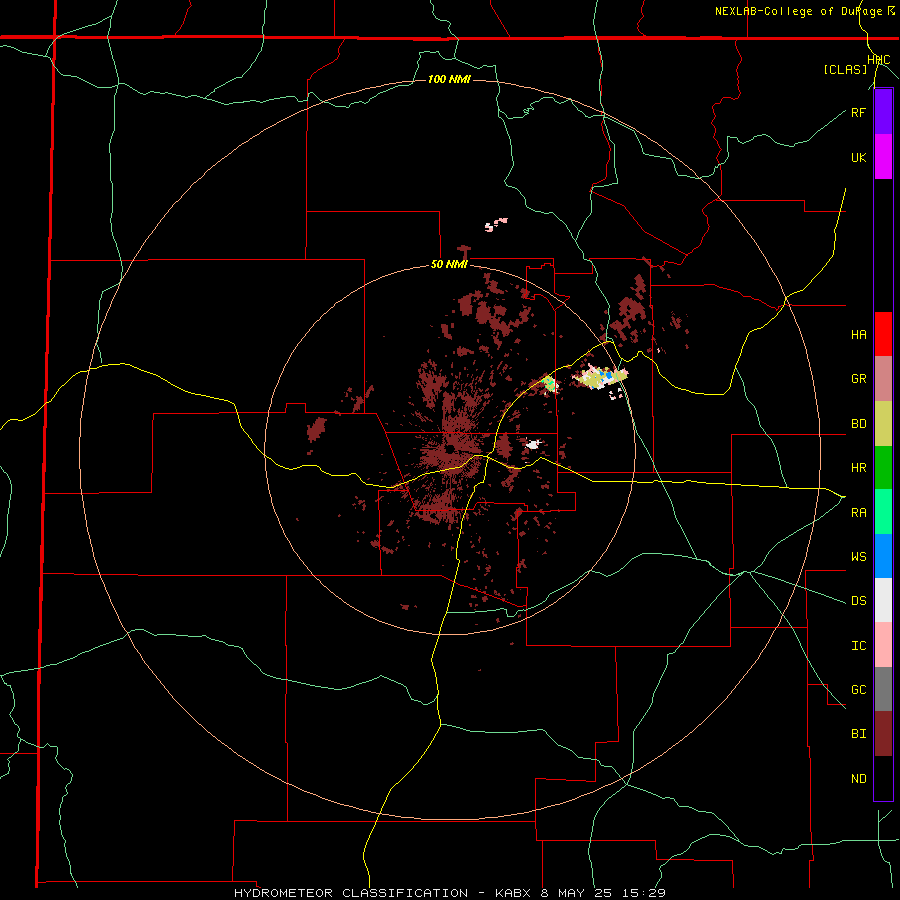This screenshot has width=900, height=900.
Task: Click the white dry-snow echo east of radar
Action: pos(533,444)
